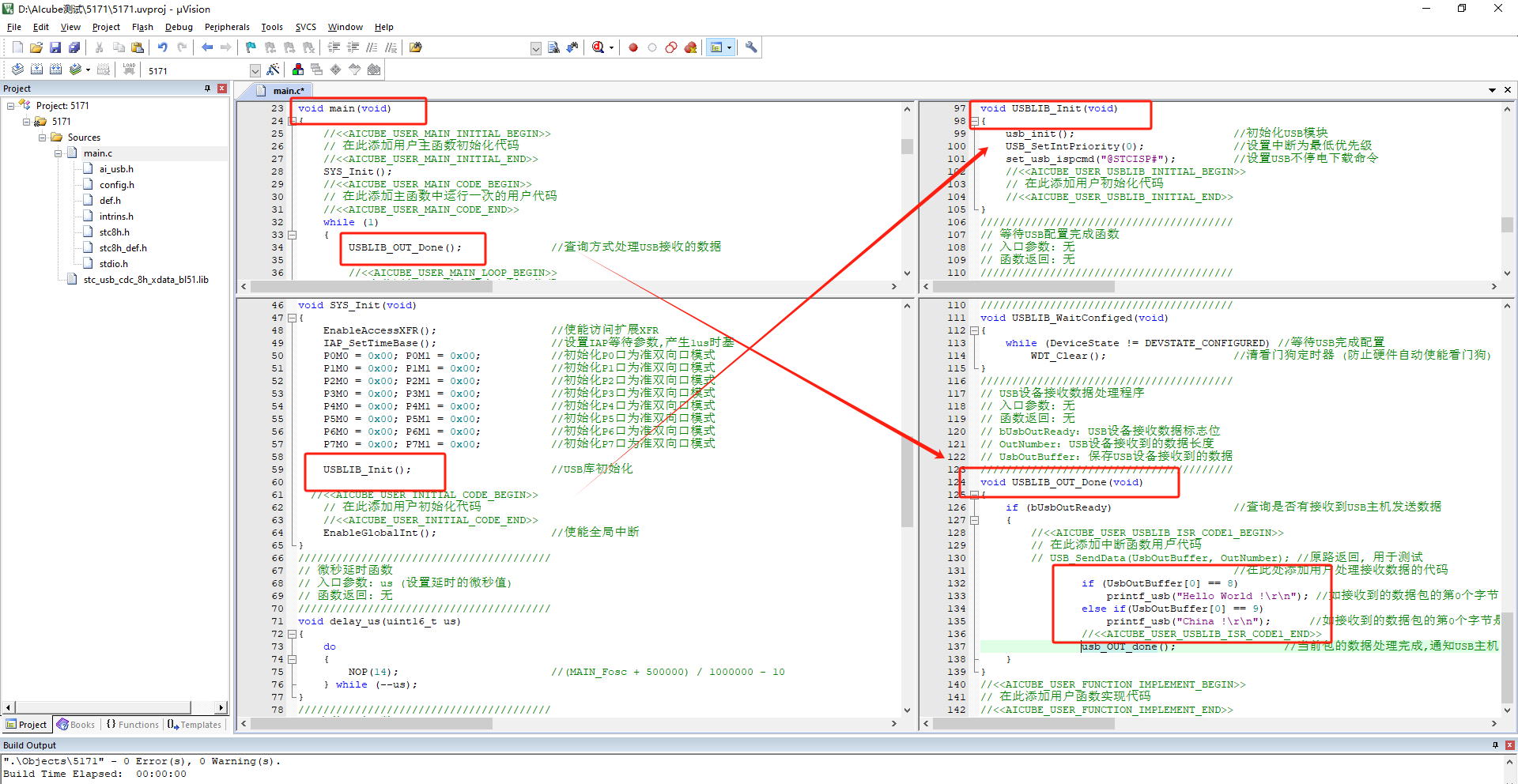Click the Save file toolbar icon
The image size is (1518, 784).
tap(55, 47)
